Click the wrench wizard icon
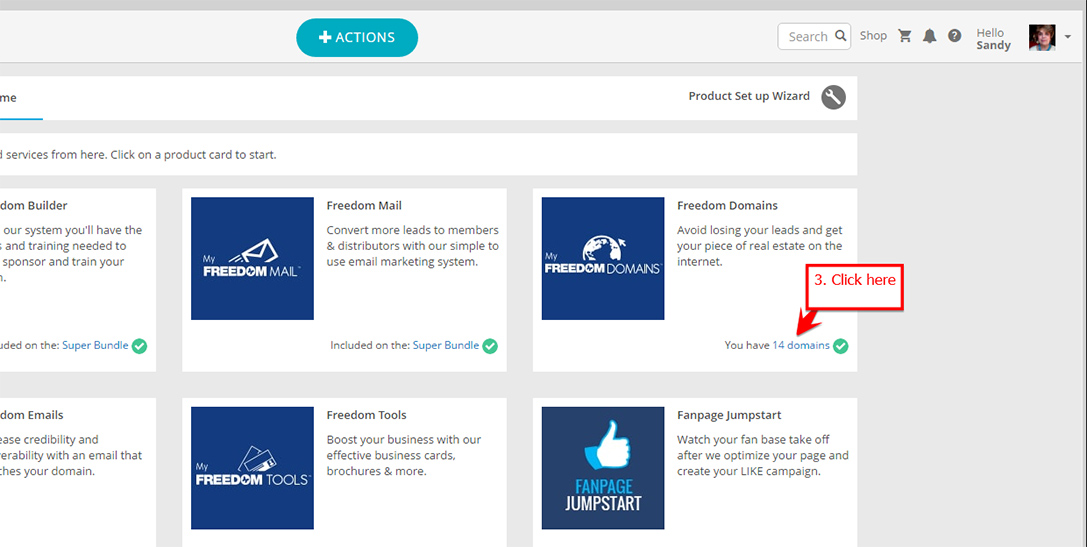Image resolution: width=1087 pixels, height=547 pixels. (833, 98)
